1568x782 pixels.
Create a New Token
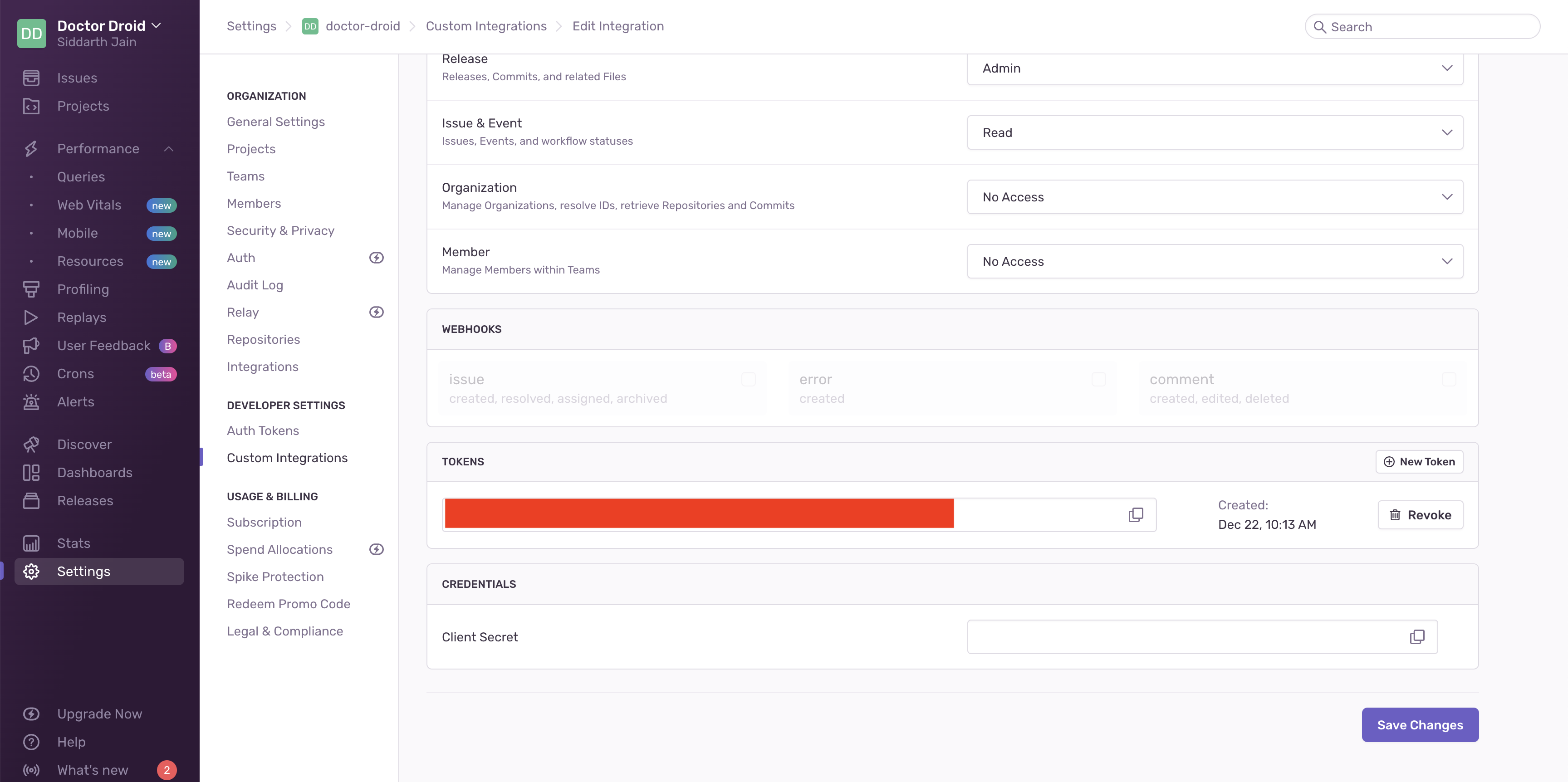coord(1419,461)
